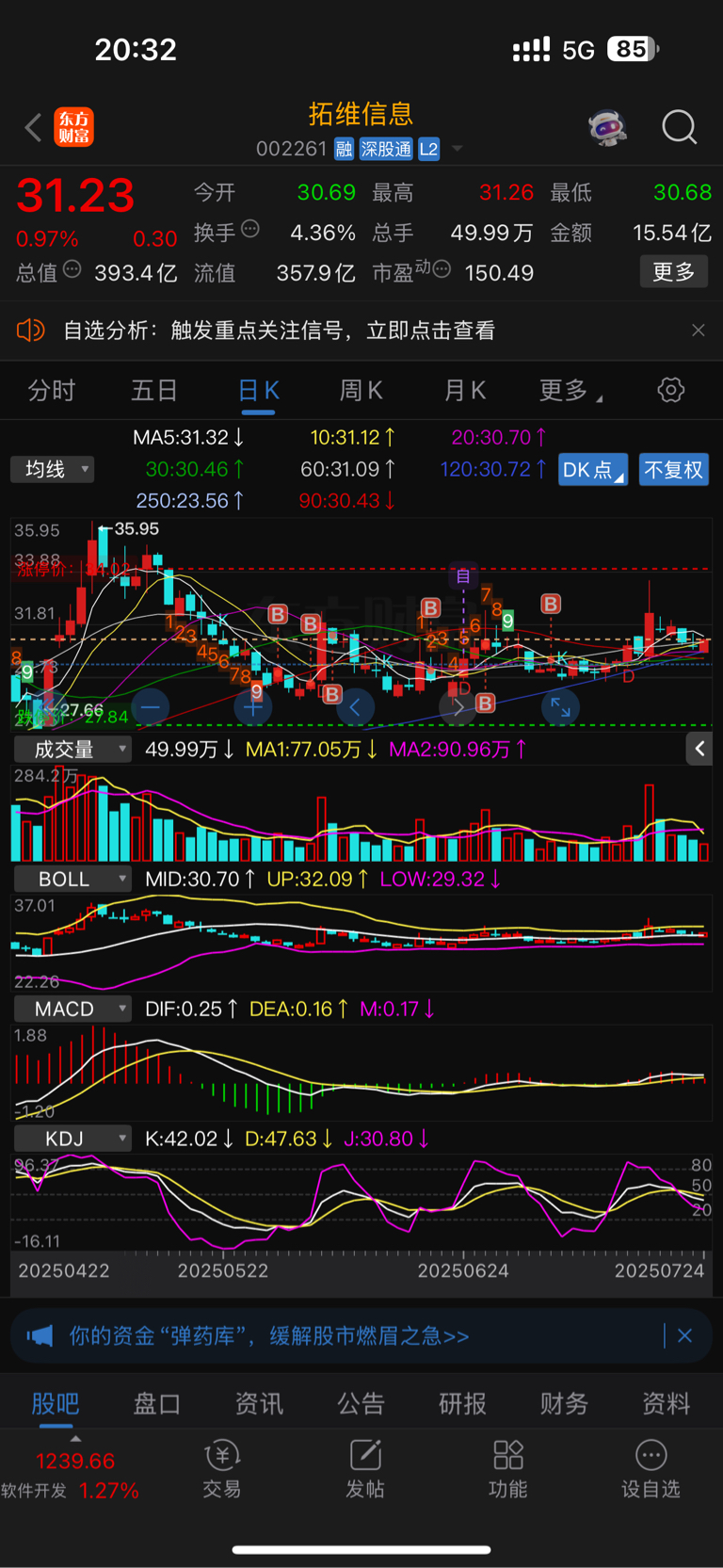Tap the L2 level badge
The height and width of the screenshot is (1568, 723).
click(x=428, y=149)
